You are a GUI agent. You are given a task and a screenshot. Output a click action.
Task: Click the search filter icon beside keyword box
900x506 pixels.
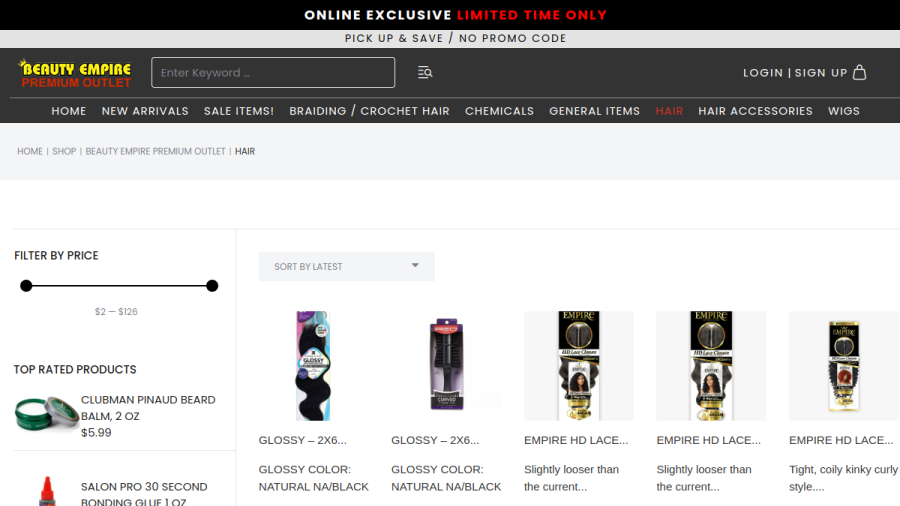pos(425,72)
